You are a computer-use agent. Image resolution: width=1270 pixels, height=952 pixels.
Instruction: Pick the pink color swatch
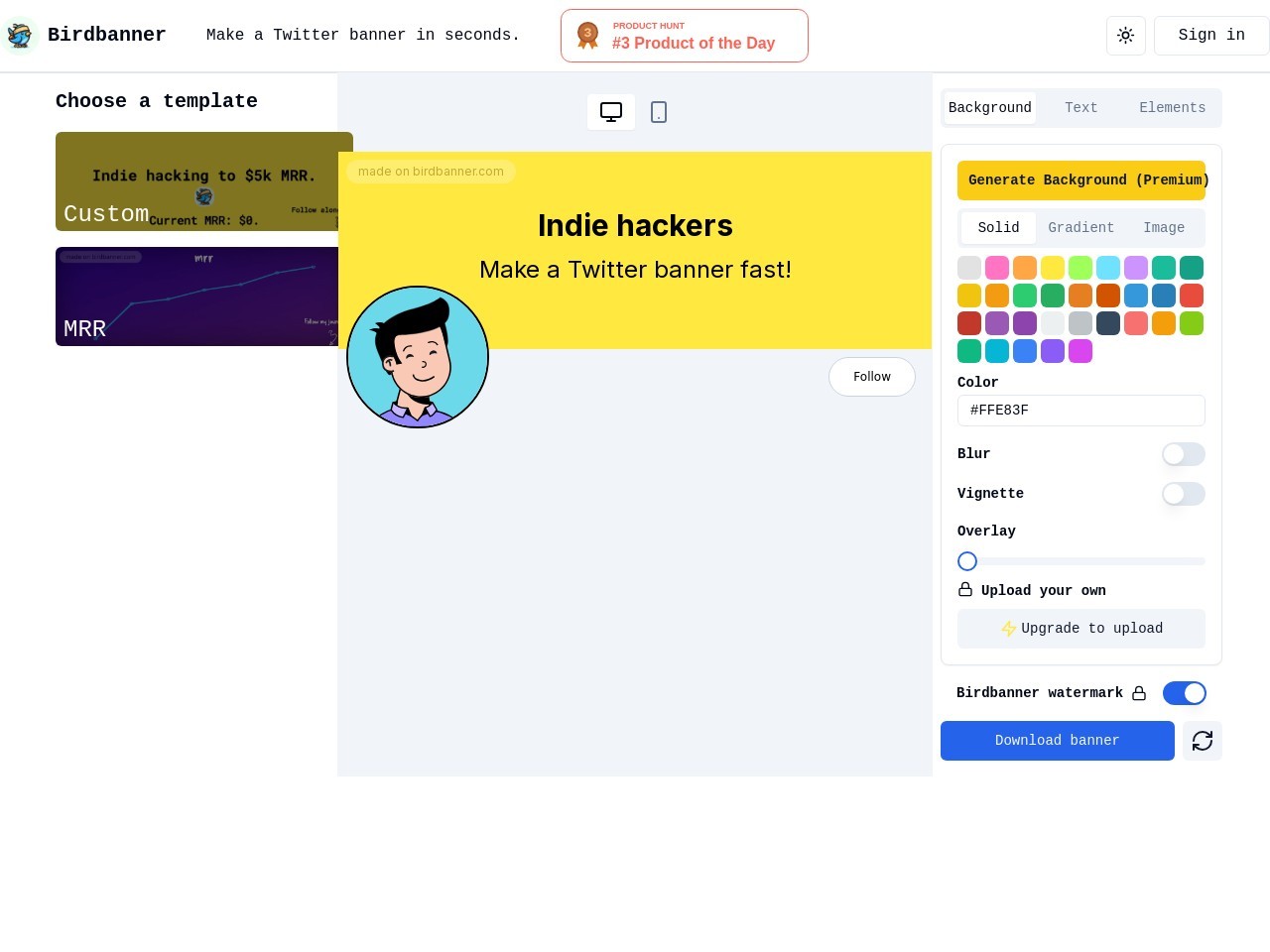pyautogui.click(x=997, y=268)
